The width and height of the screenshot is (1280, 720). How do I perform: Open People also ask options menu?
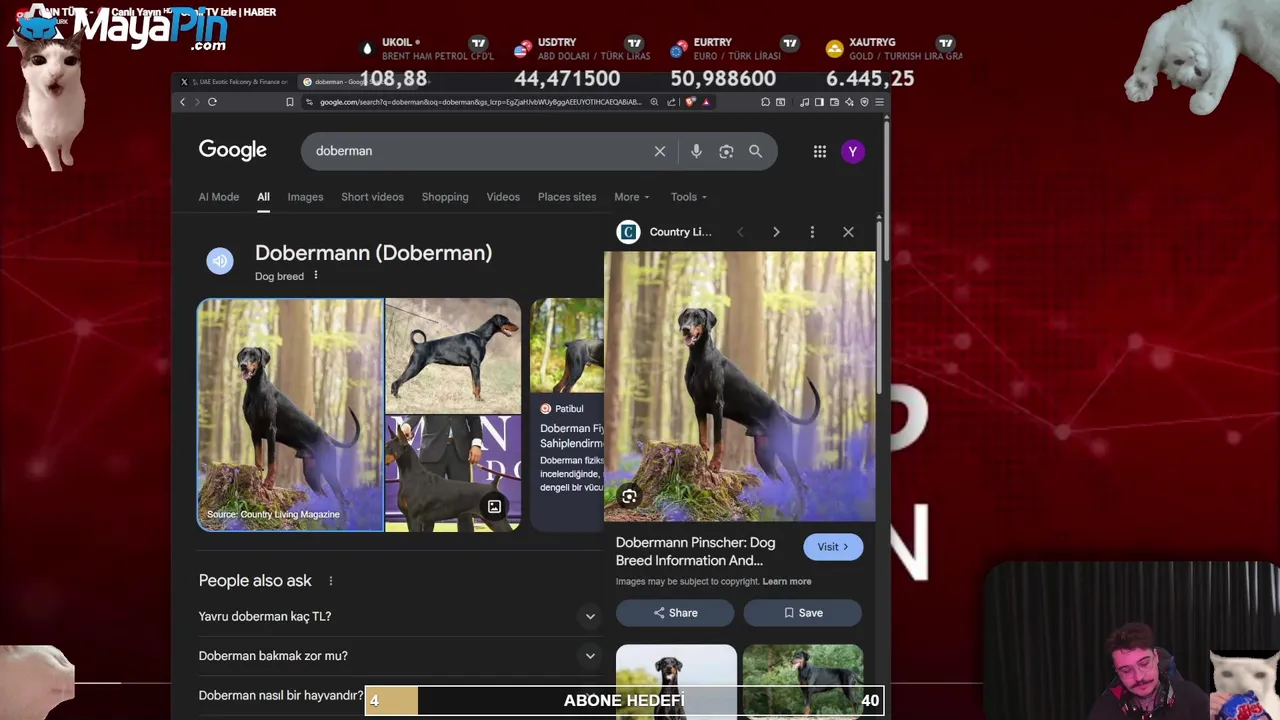(x=330, y=581)
